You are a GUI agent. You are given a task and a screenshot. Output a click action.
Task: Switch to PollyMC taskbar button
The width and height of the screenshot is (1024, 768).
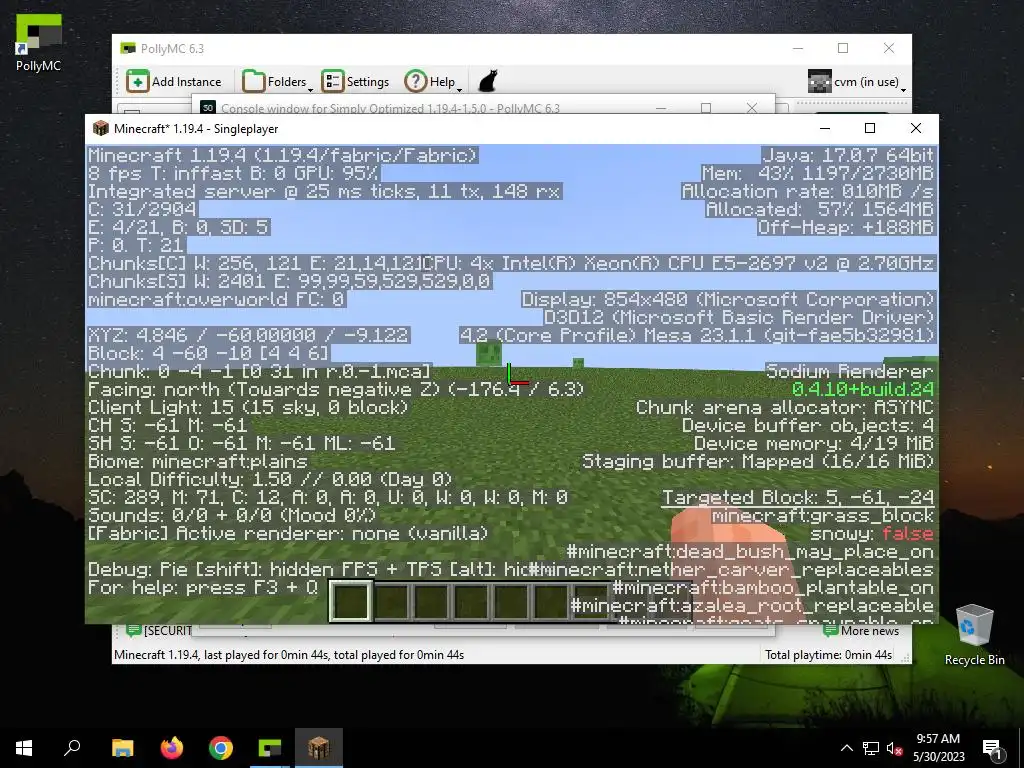(x=270, y=748)
